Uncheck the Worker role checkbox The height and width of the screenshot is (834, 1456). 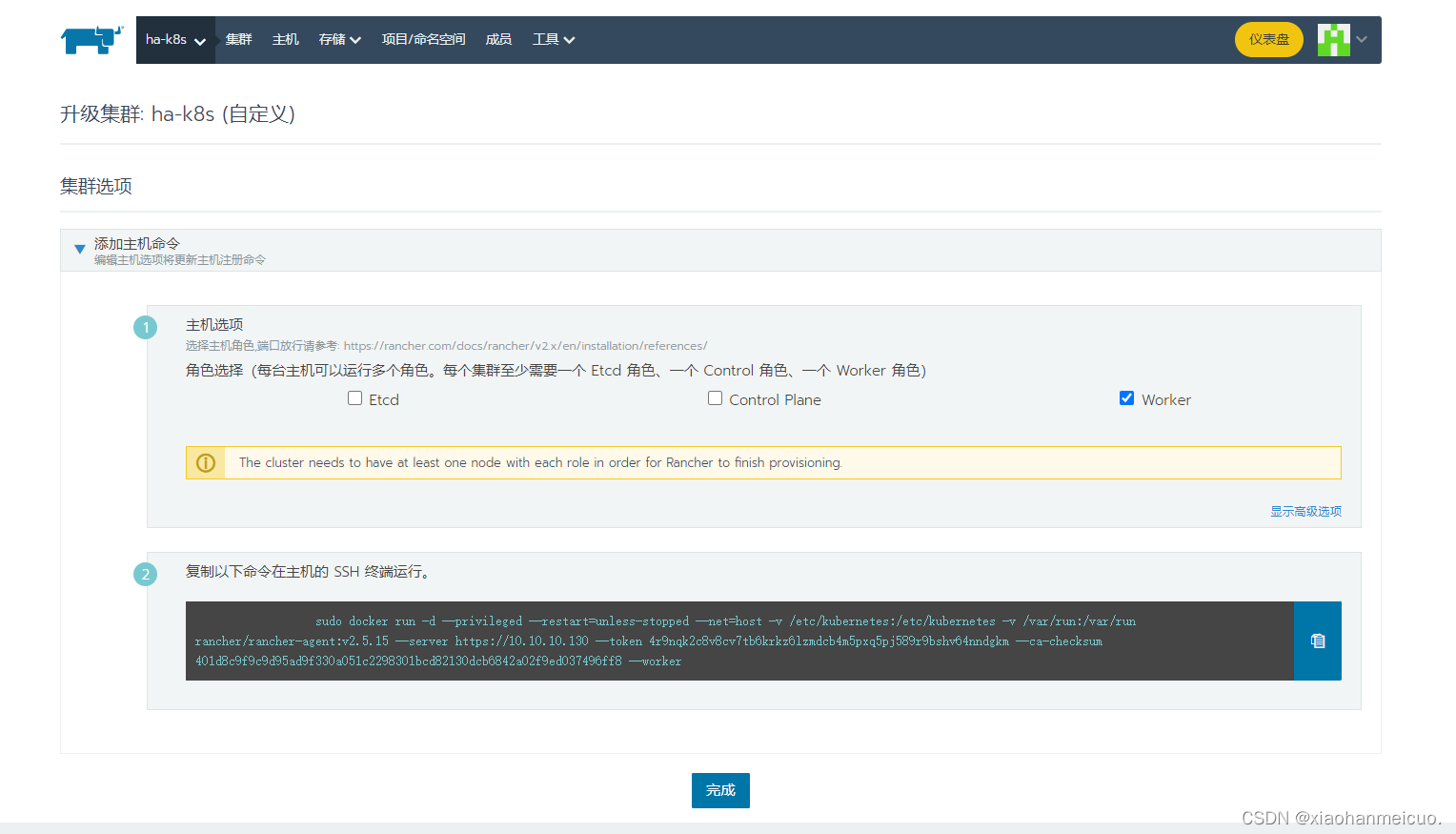pos(1126,398)
